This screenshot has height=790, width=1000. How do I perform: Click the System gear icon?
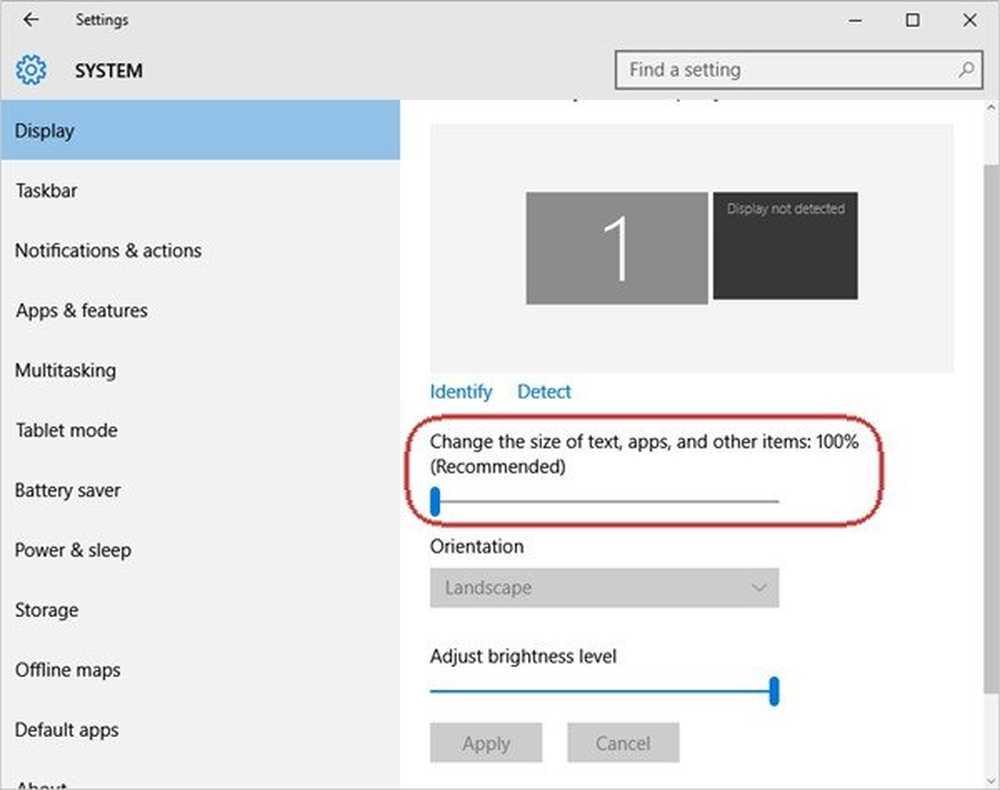(x=31, y=70)
